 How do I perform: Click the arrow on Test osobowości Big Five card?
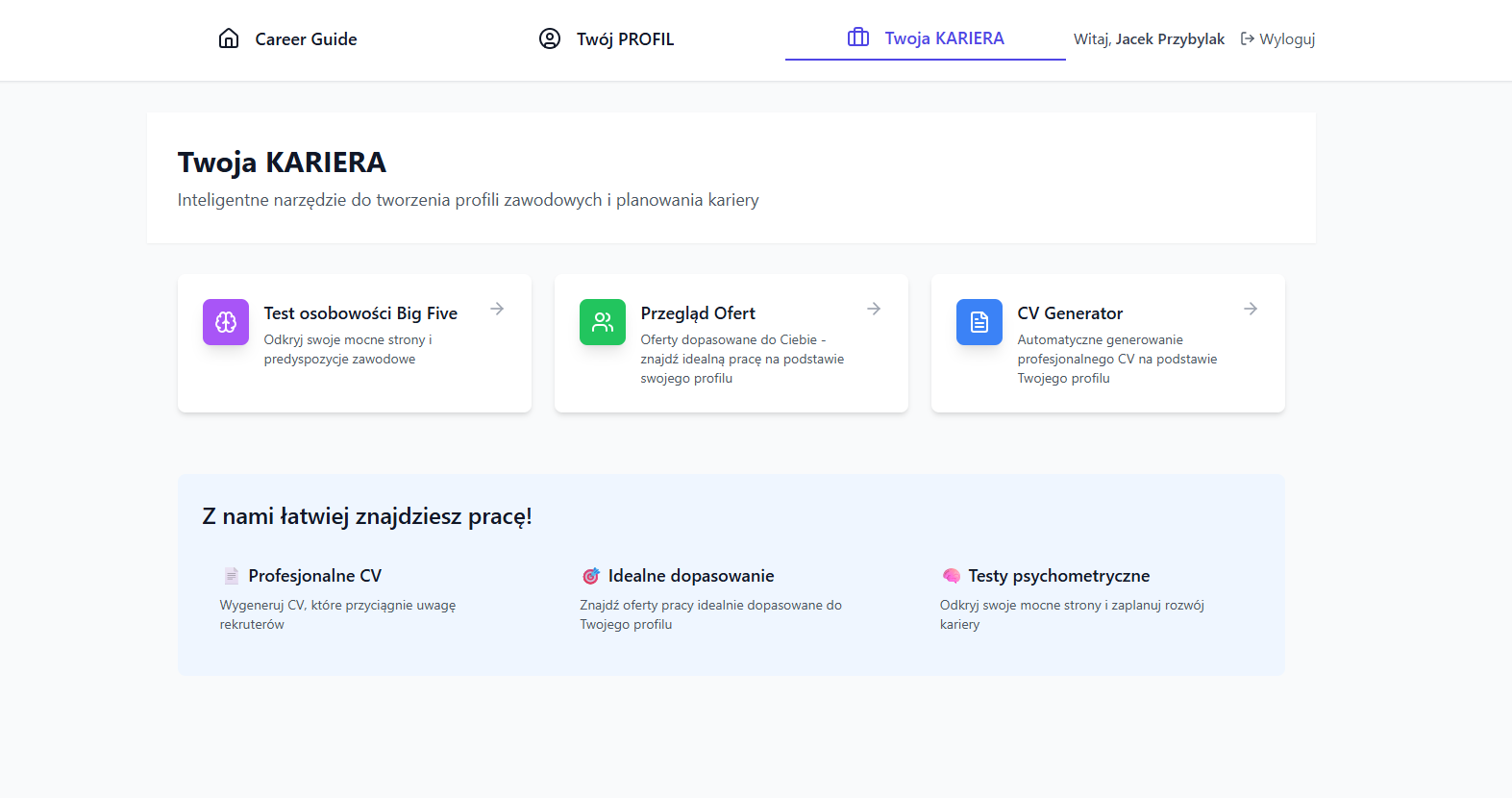pos(497,309)
